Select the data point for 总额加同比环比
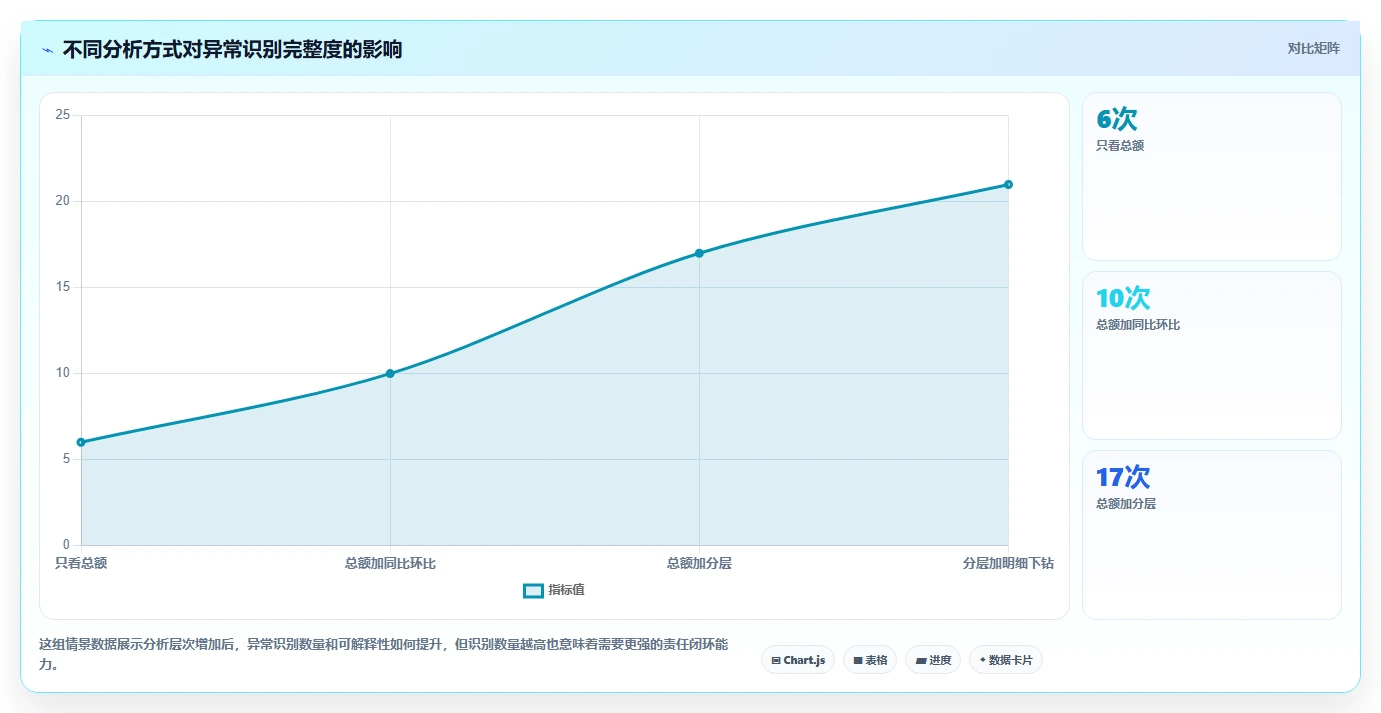1381x713 pixels. pos(390,373)
